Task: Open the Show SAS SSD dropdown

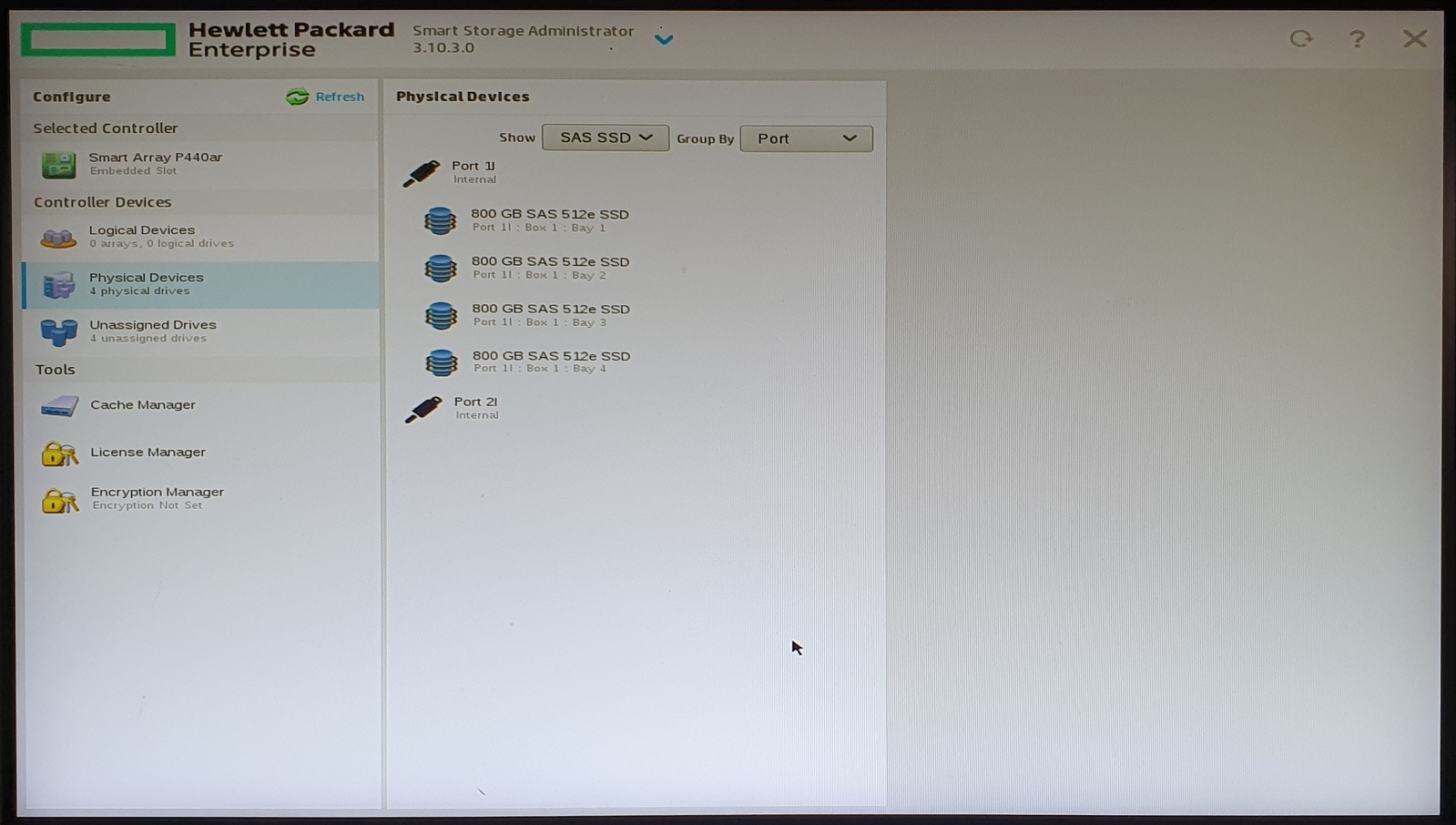Action: [606, 137]
